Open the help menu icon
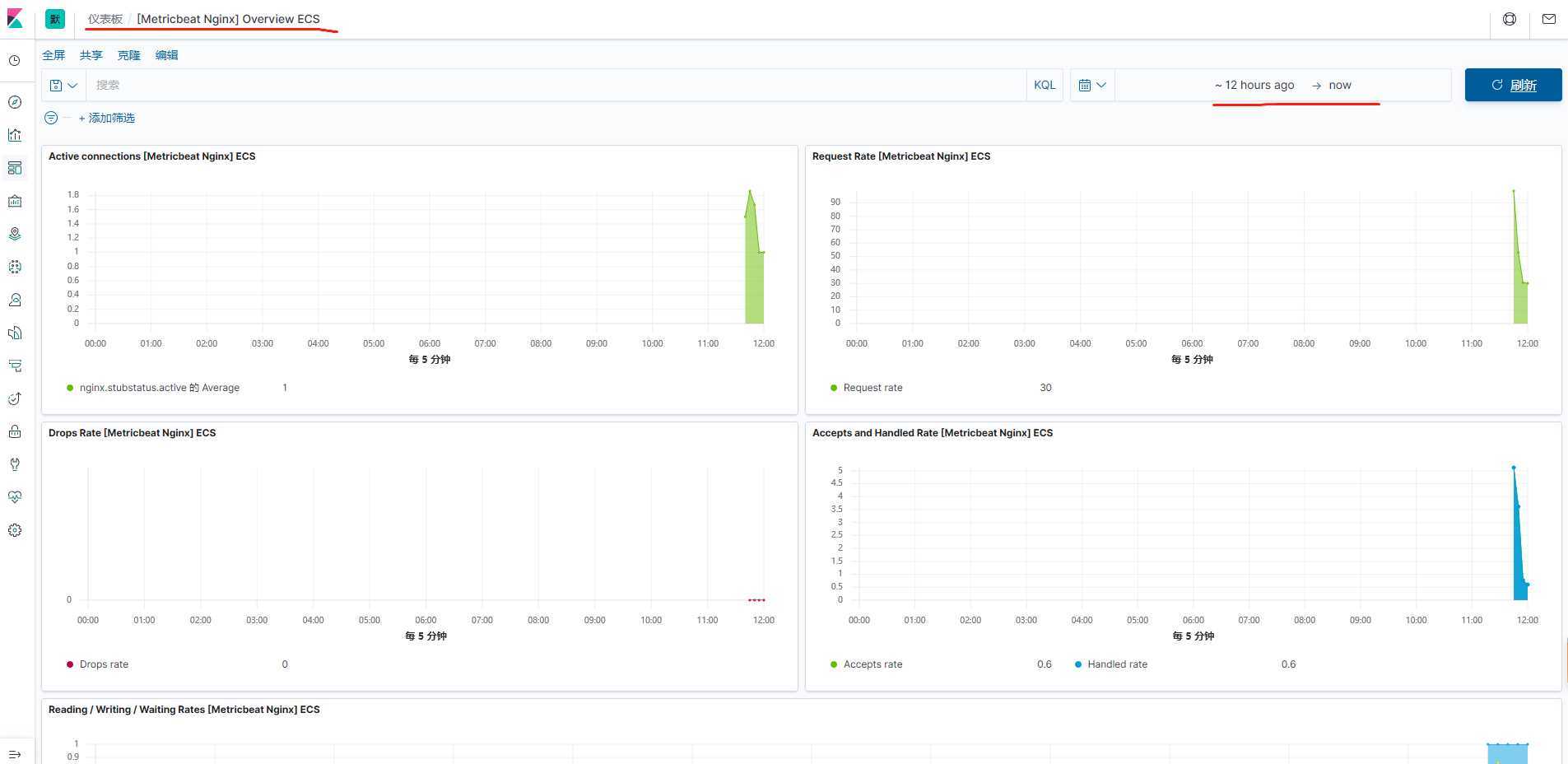Viewport: 1568px width, 764px height. [1510, 19]
